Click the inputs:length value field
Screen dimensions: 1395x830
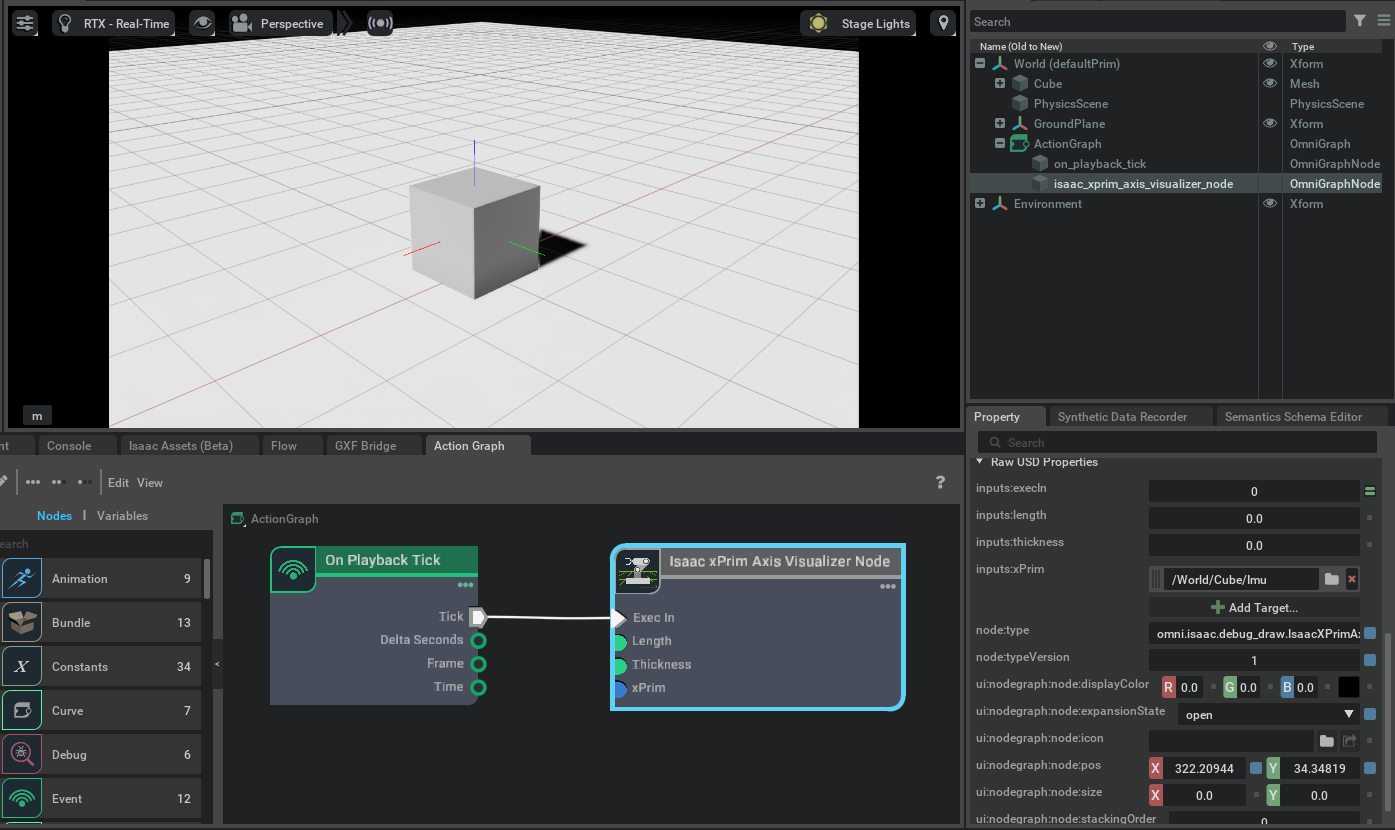coord(1254,519)
